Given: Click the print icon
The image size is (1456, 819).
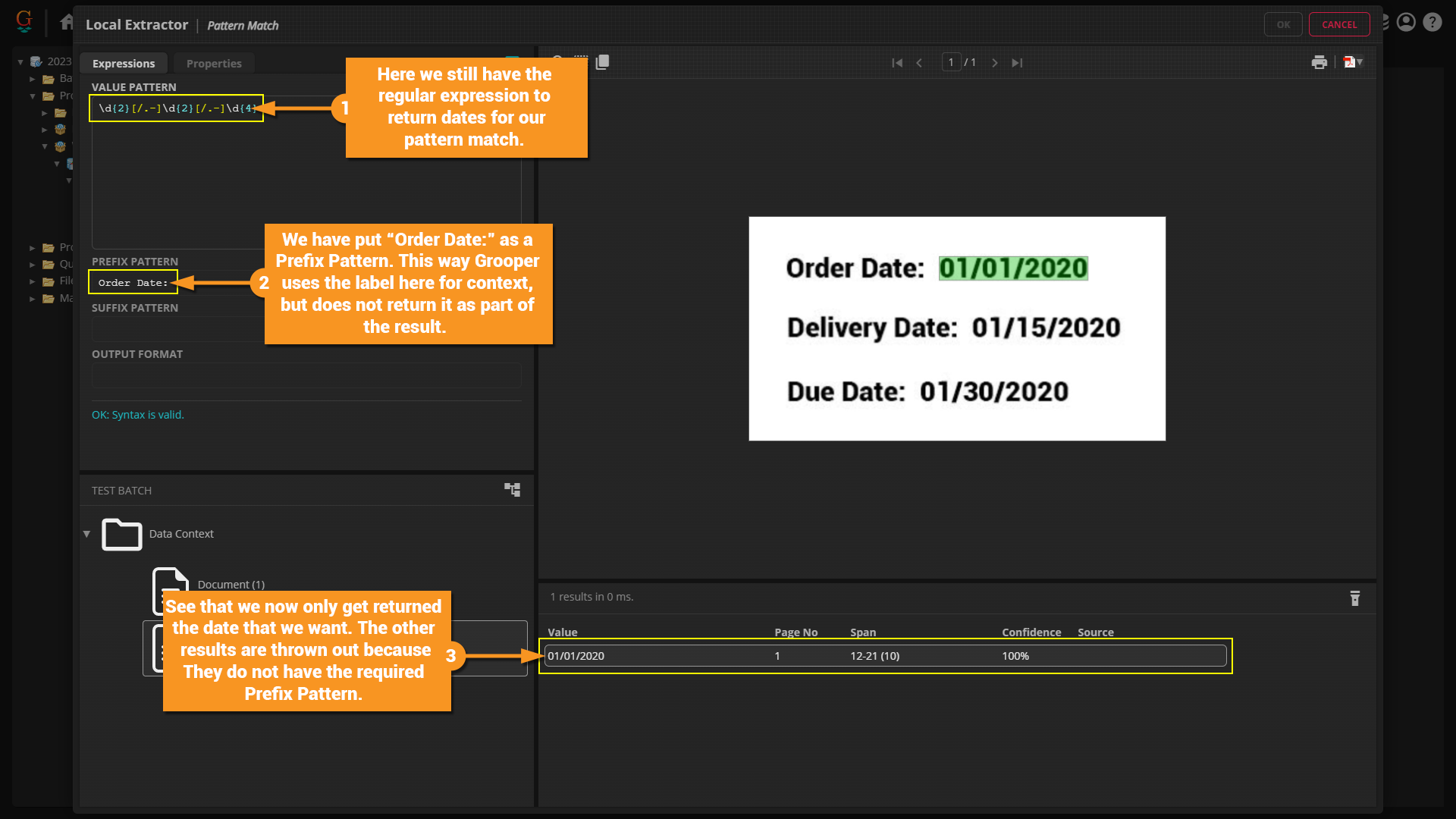Looking at the screenshot, I should point(1319,62).
